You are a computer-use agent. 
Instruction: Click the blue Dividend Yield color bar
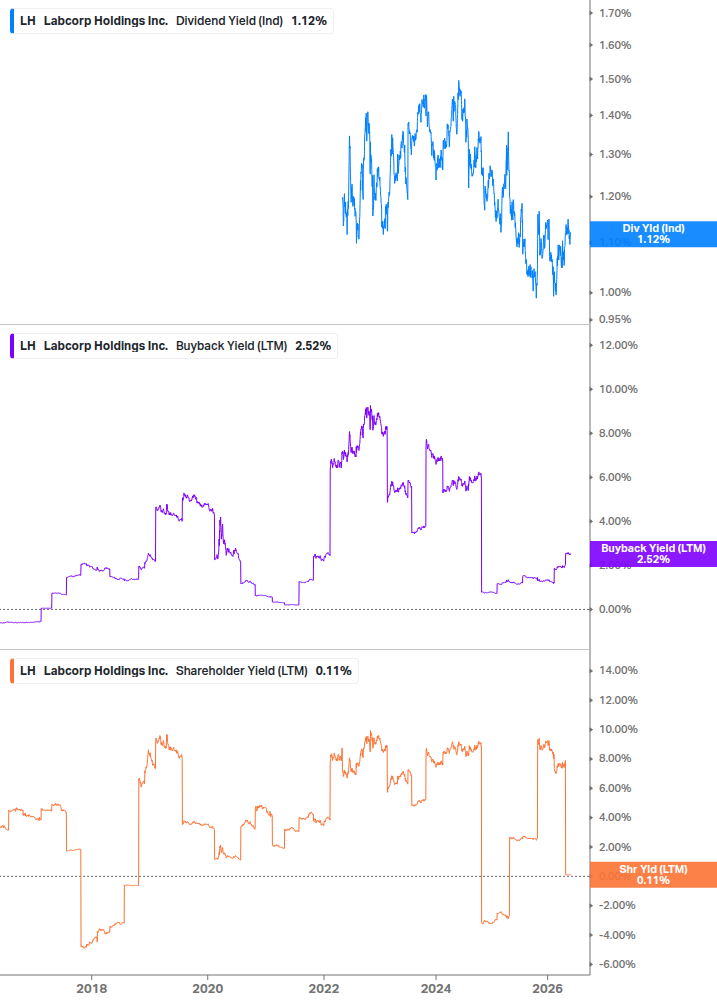point(12,21)
